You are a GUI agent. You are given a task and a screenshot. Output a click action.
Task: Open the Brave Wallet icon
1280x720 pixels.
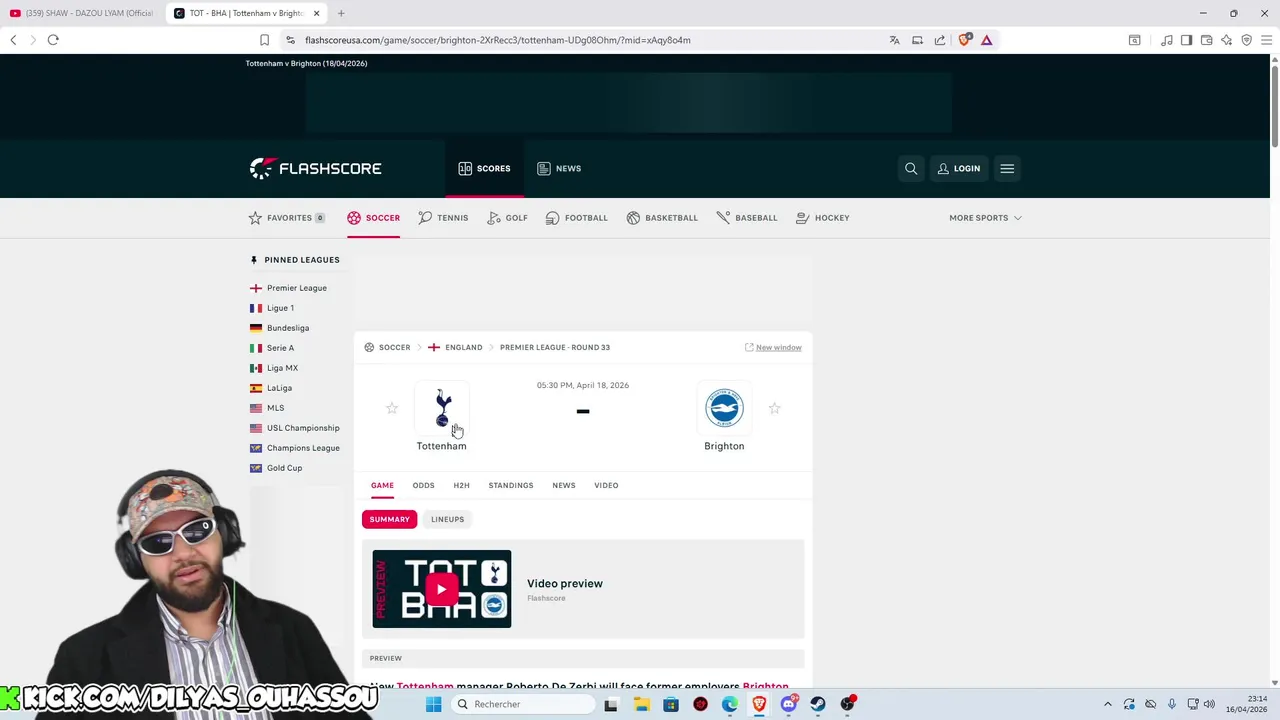pyautogui.click(x=1206, y=40)
